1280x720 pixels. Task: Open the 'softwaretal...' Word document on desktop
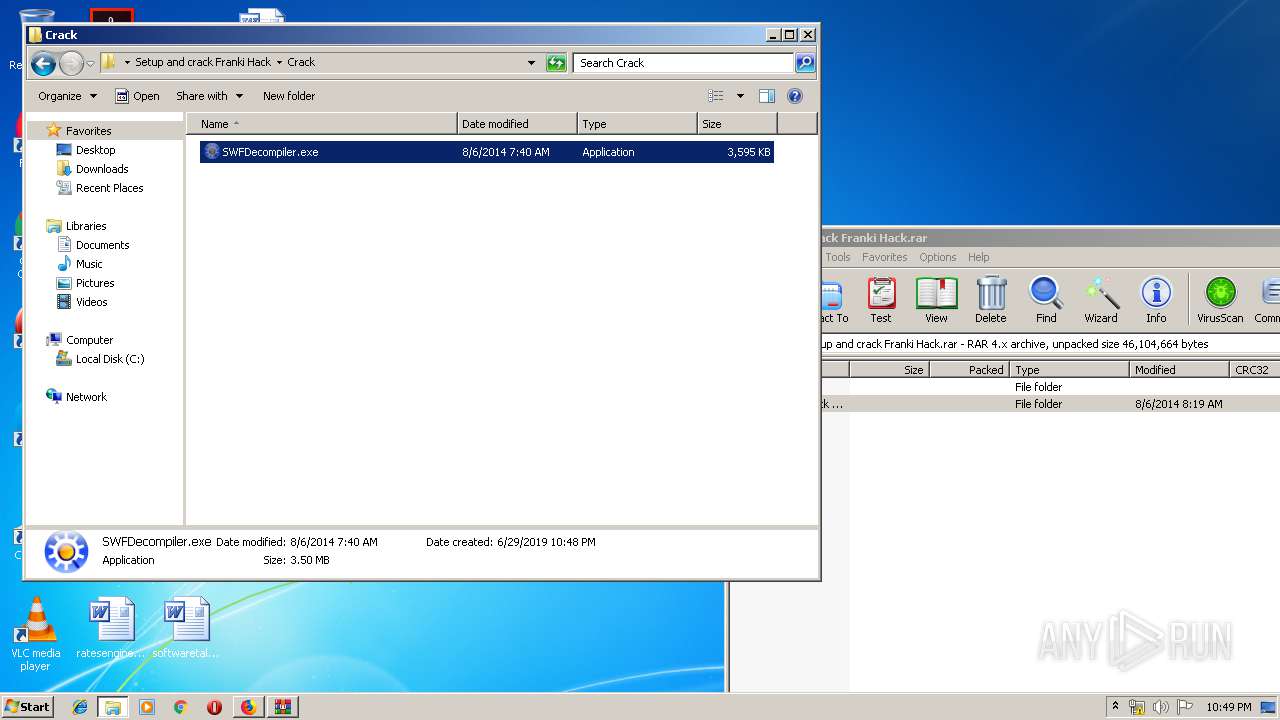coord(186,629)
